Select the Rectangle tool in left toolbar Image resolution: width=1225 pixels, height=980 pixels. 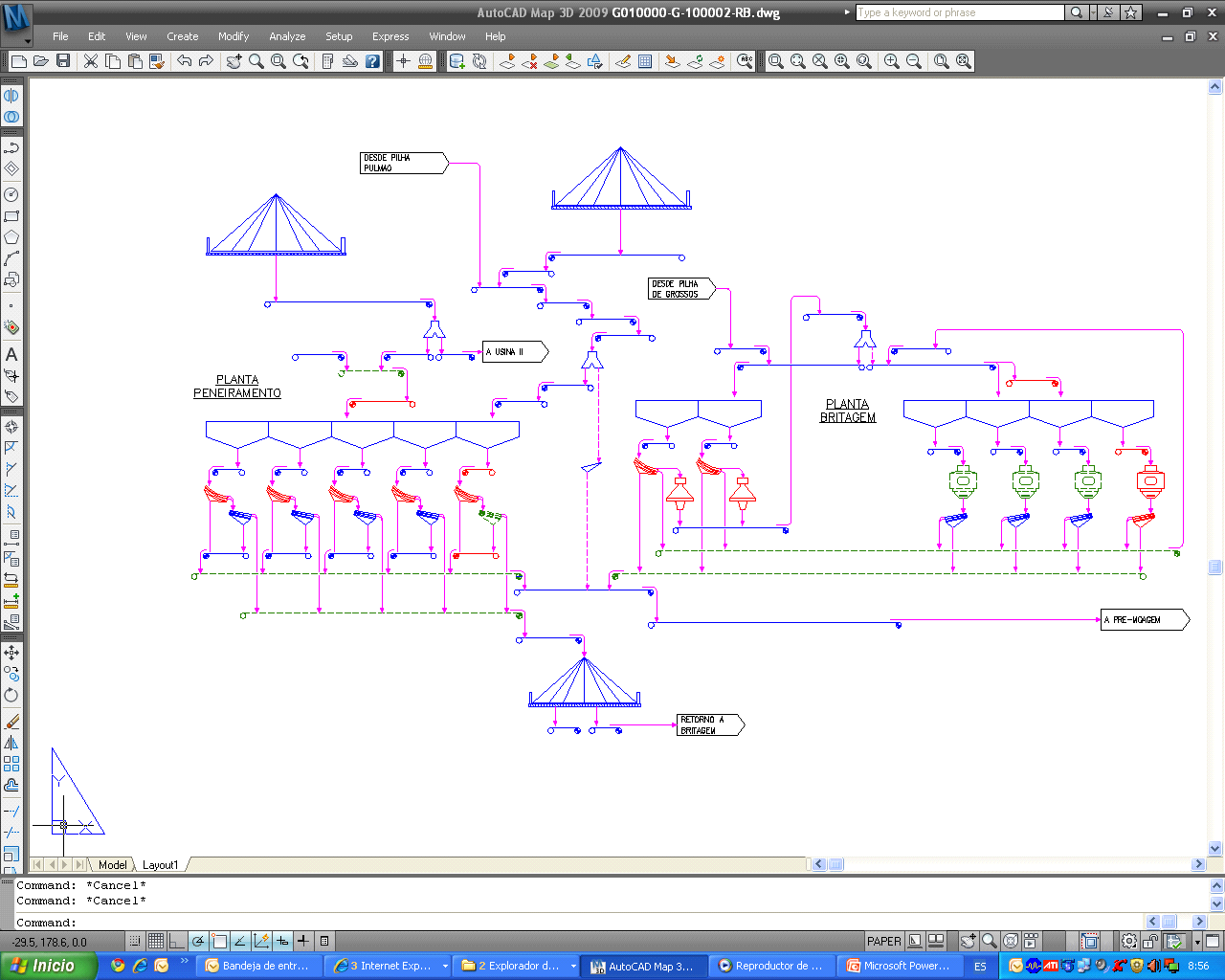[x=11, y=216]
